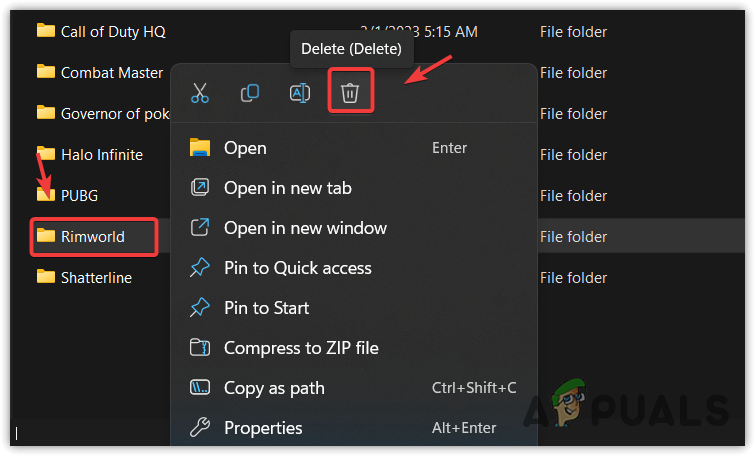This screenshot has width=755, height=456.
Task: Select Open in new window option
Action: click(305, 228)
